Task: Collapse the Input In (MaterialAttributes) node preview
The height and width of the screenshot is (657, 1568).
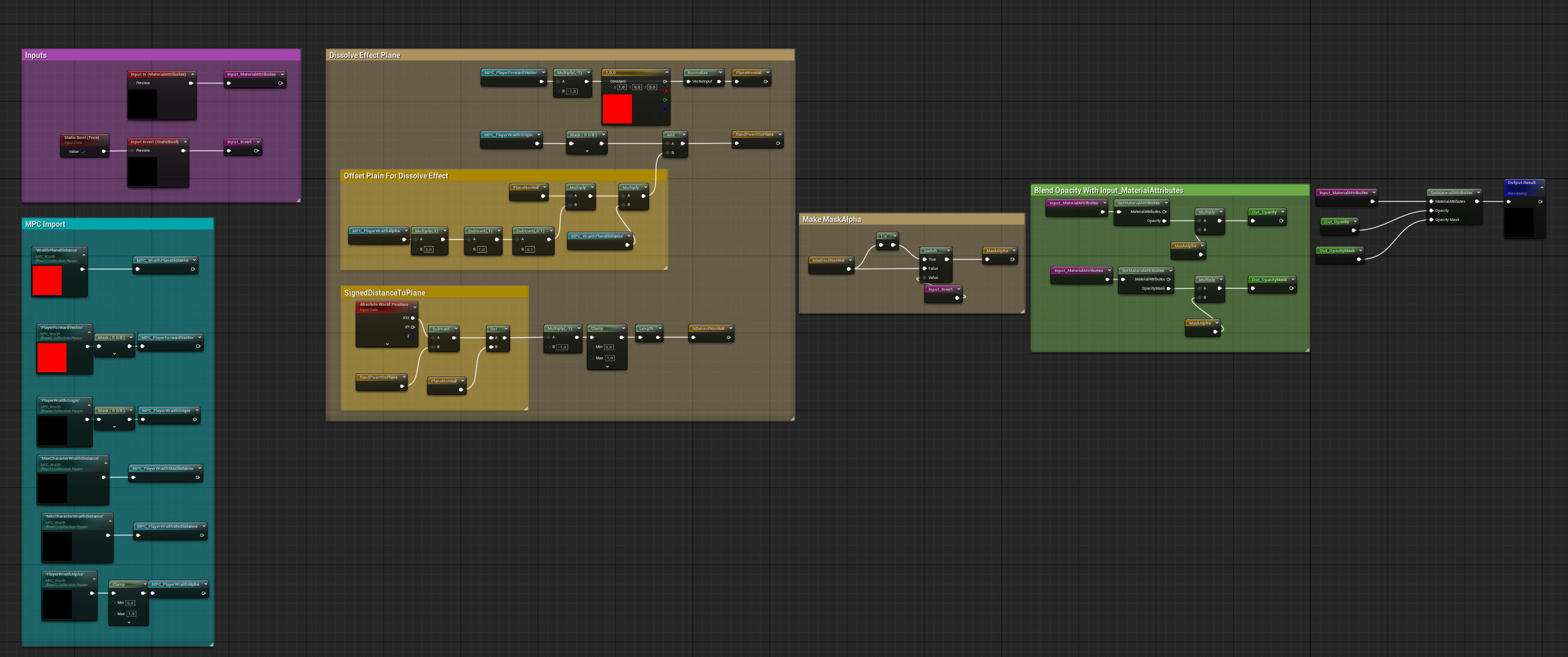Action: click(193, 74)
